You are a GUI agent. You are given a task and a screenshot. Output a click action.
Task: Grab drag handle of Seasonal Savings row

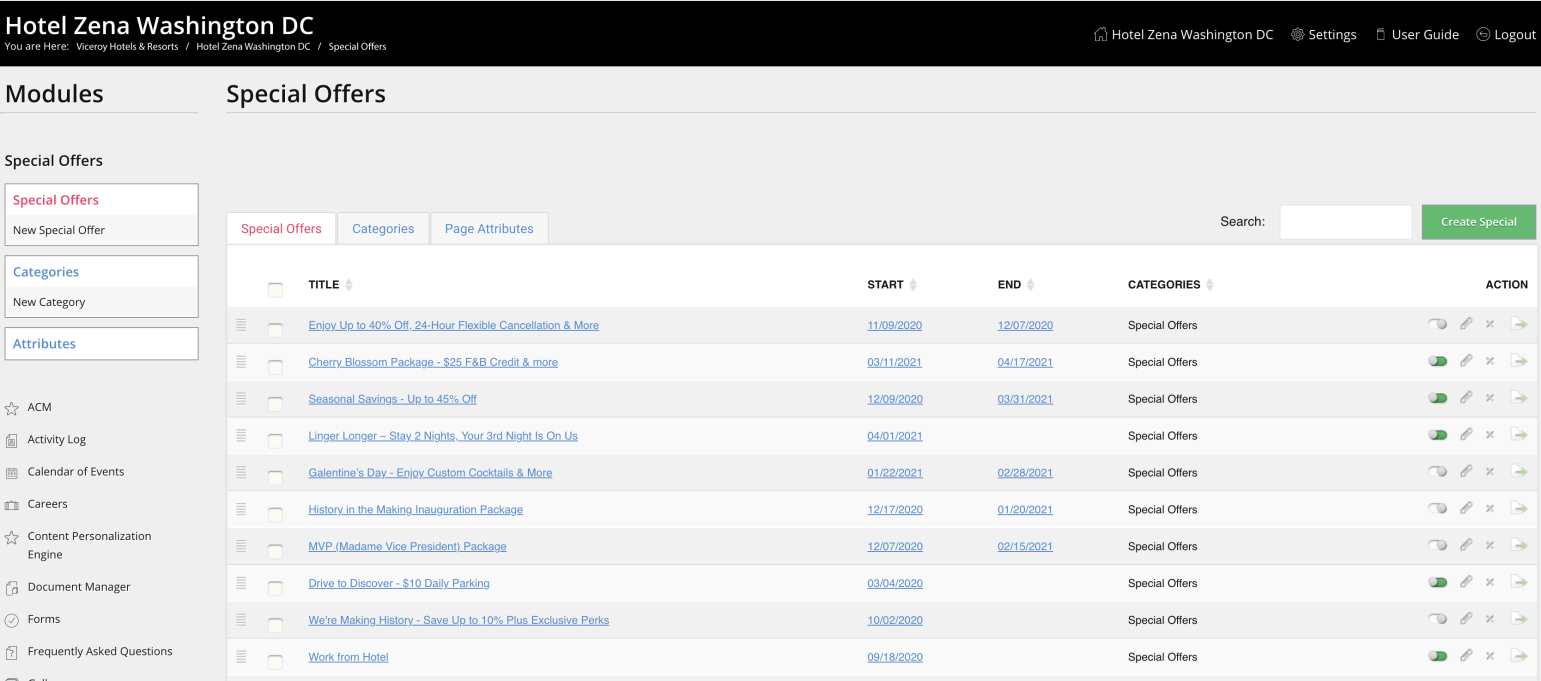tap(241, 398)
